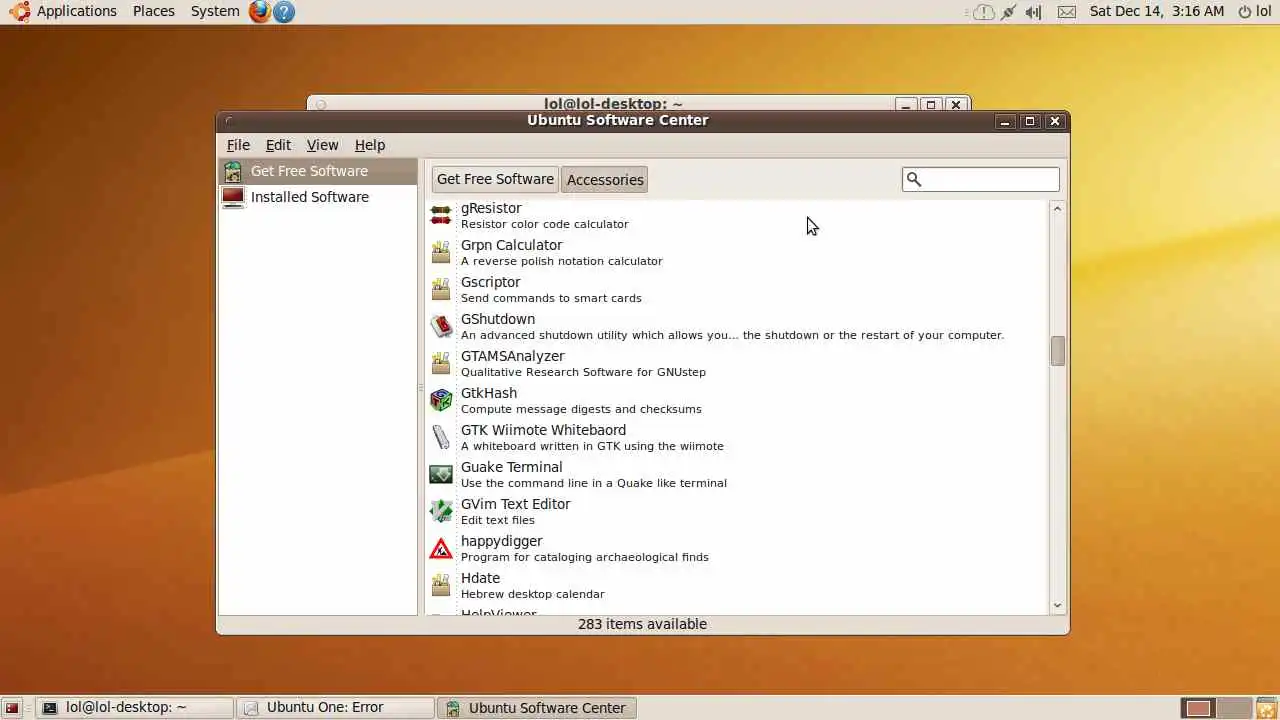This screenshot has width=1280, height=720.
Task: Click the Guake Terminal icon
Action: coord(441,474)
